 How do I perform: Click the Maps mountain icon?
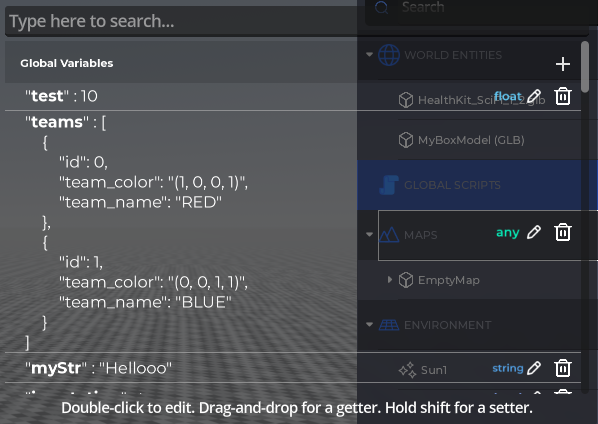coord(389,234)
